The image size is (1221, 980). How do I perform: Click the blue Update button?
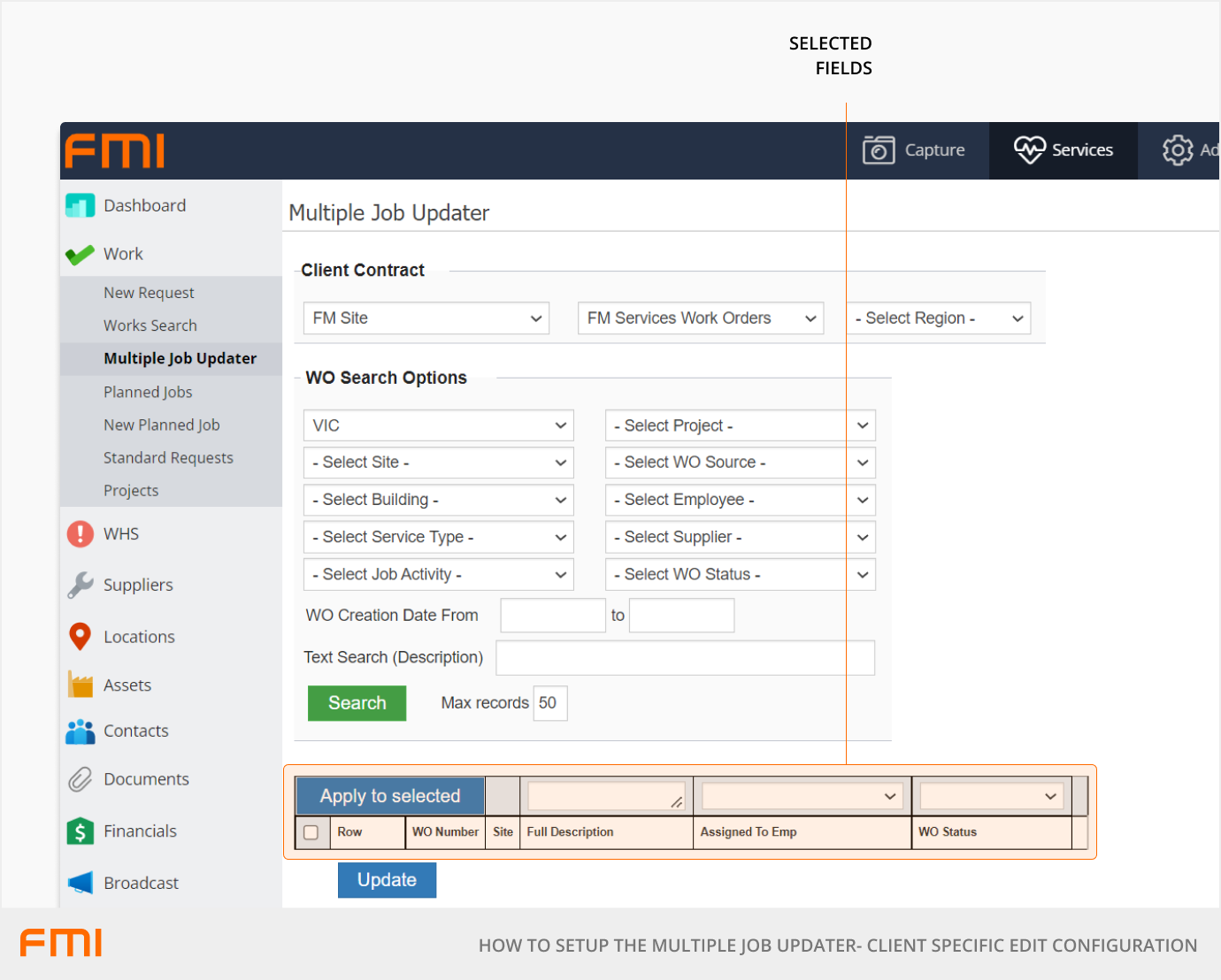point(387,880)
